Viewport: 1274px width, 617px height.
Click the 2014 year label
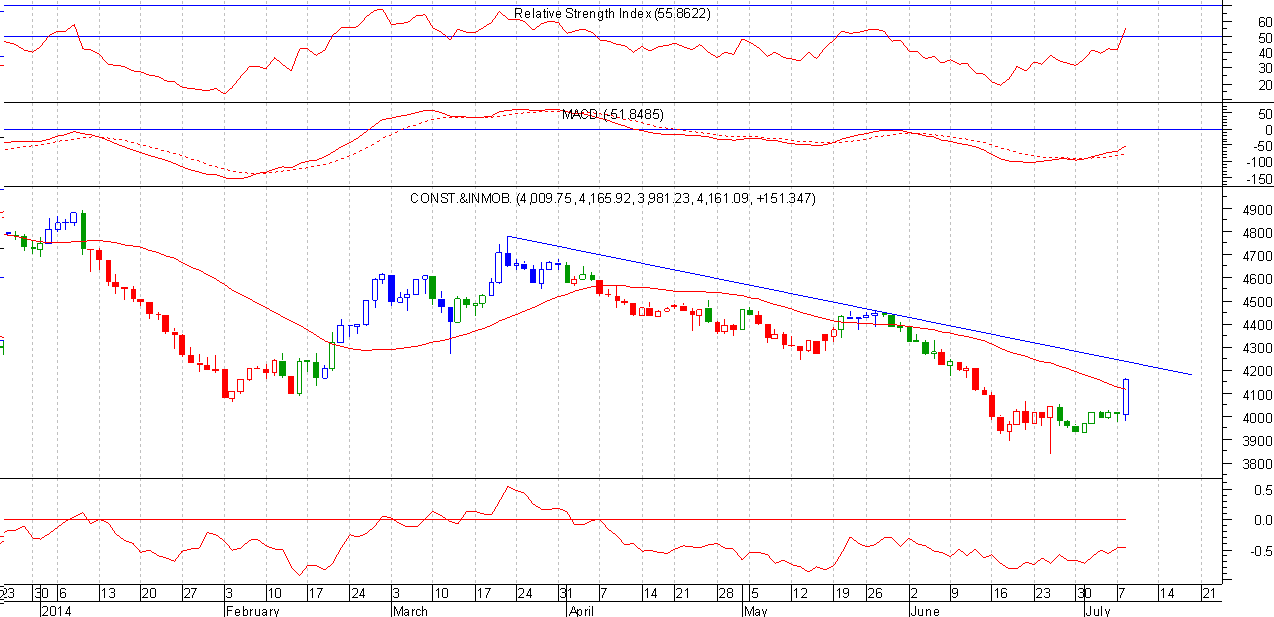point(55,610)
